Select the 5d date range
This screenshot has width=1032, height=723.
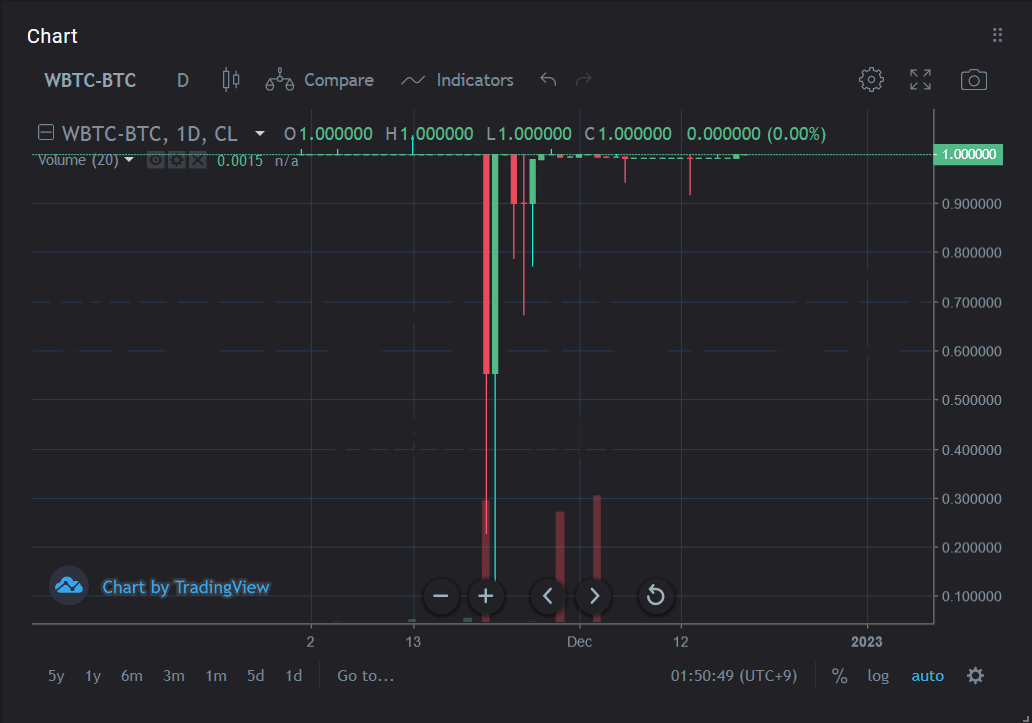pos(255,676)
